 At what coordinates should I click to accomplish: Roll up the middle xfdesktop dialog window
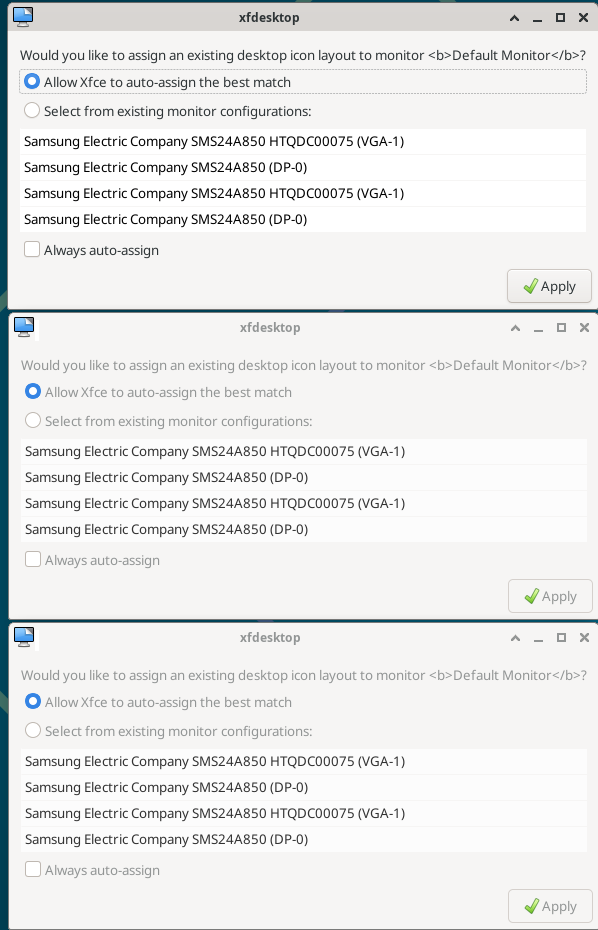[516, 327]
